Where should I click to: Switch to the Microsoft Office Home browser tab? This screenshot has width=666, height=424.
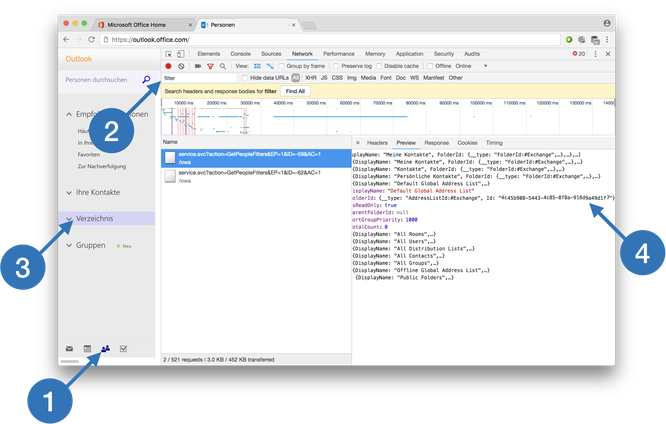tap(144, 25)
